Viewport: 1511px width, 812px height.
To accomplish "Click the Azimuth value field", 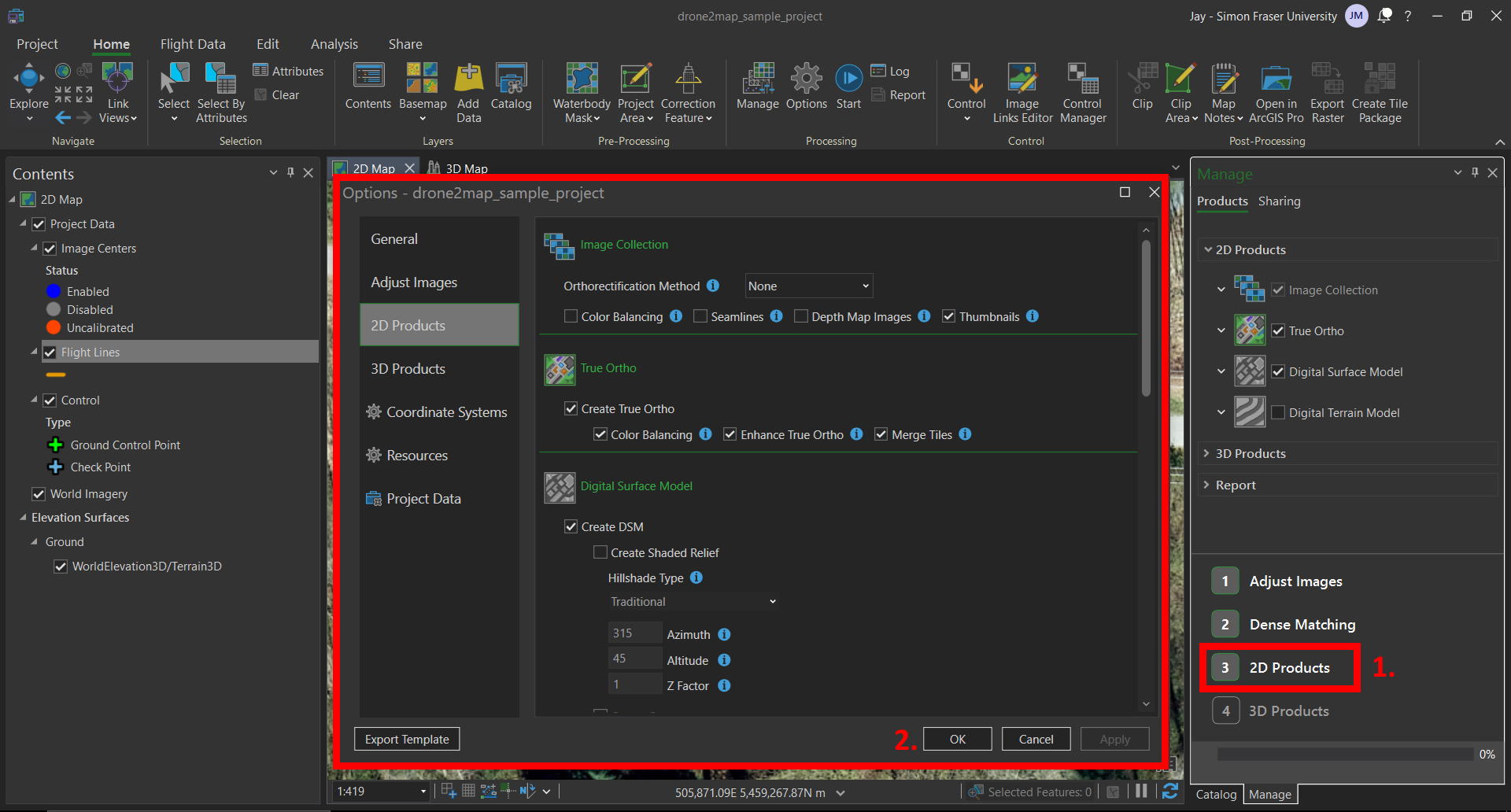I will pyautogui.click(x=634, y=633).
